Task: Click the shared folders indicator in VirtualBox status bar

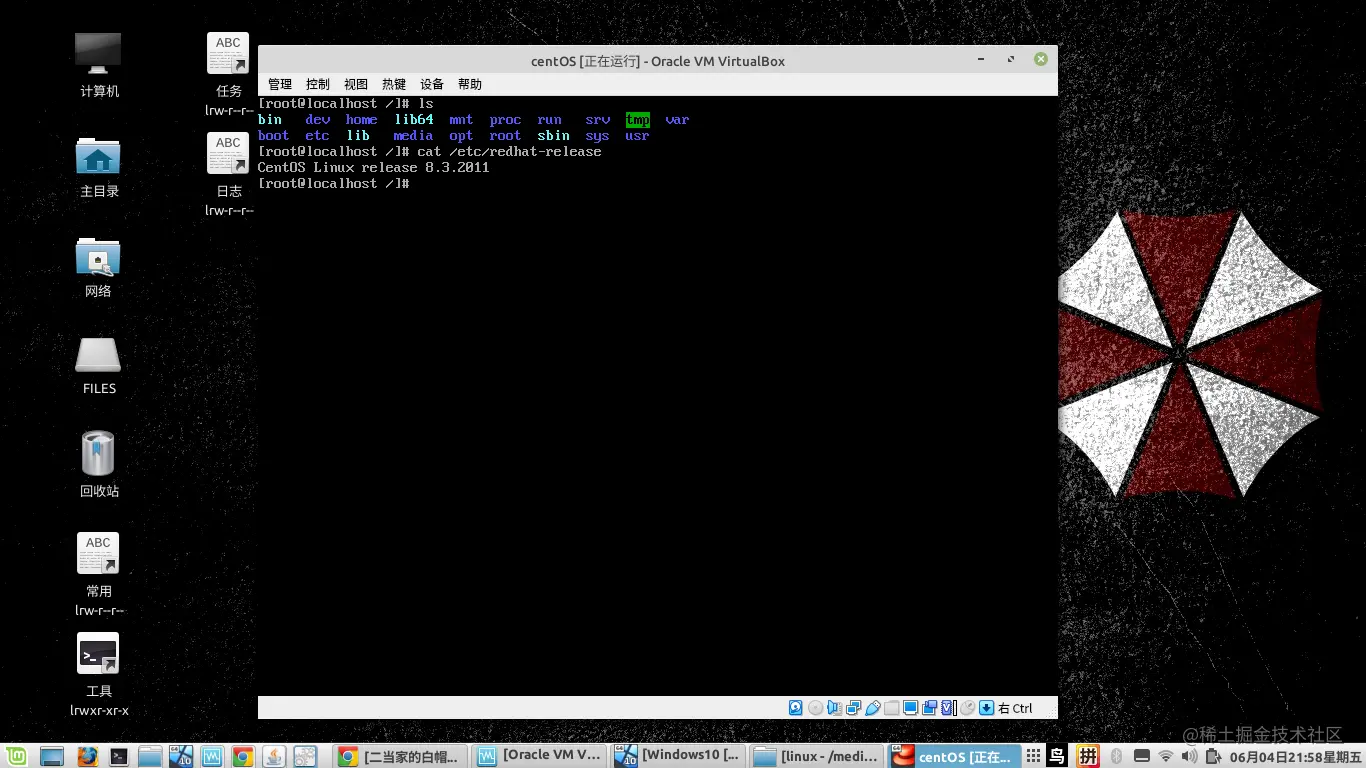Action: [891, 708]
